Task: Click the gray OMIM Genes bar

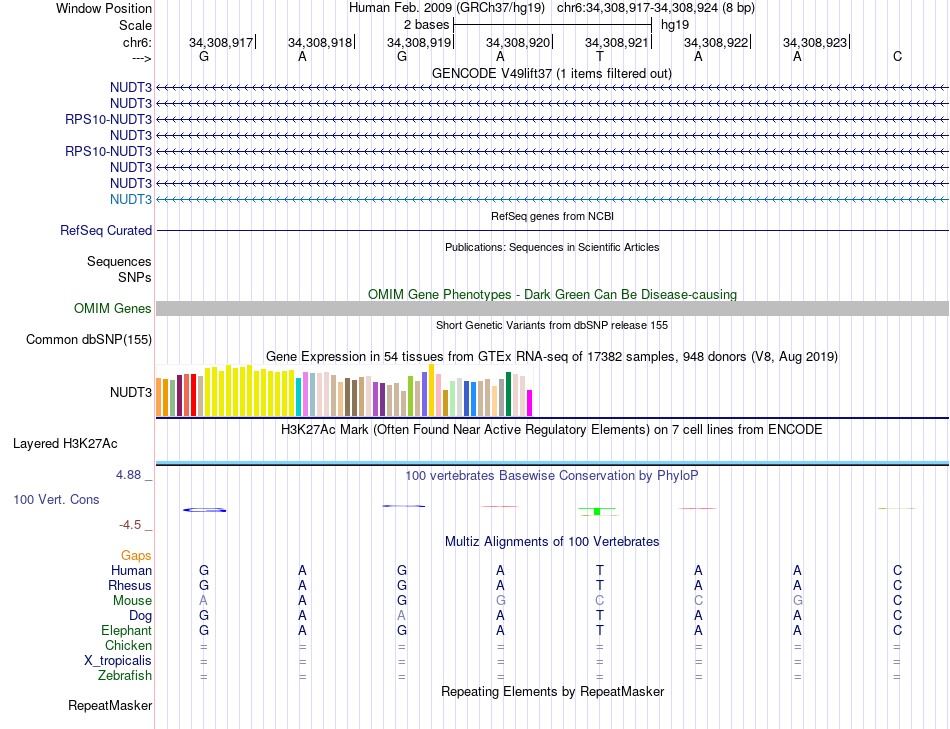Action: click(x=552, y=308)
